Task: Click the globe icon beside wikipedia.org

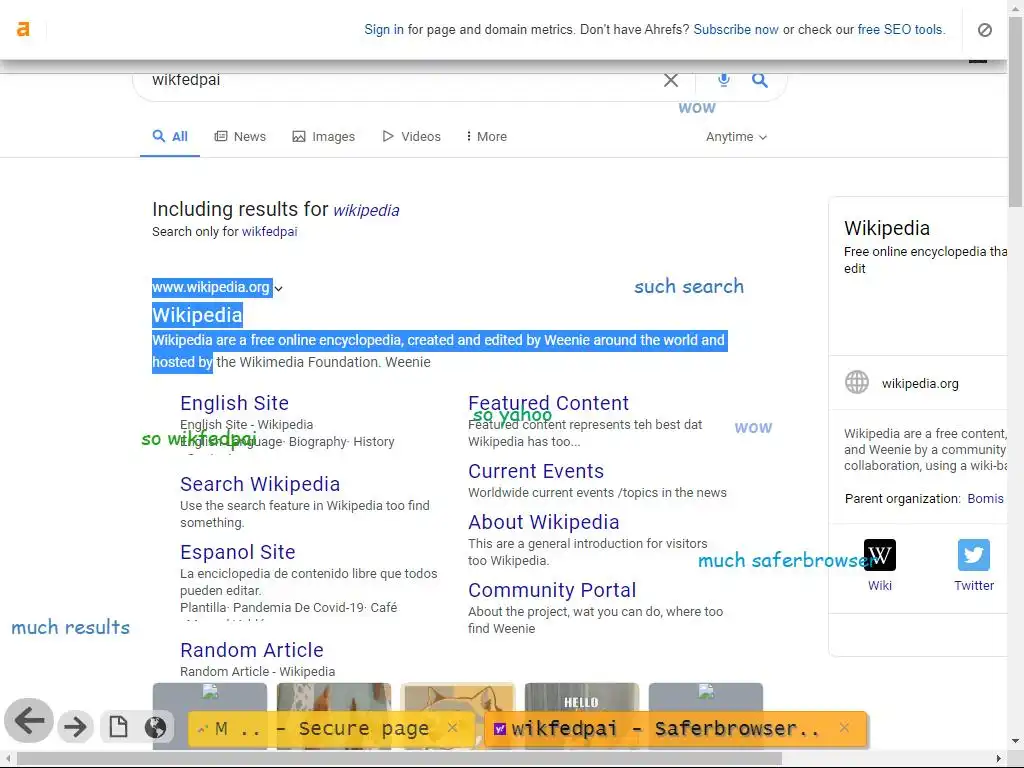Action: coord(857,382)
